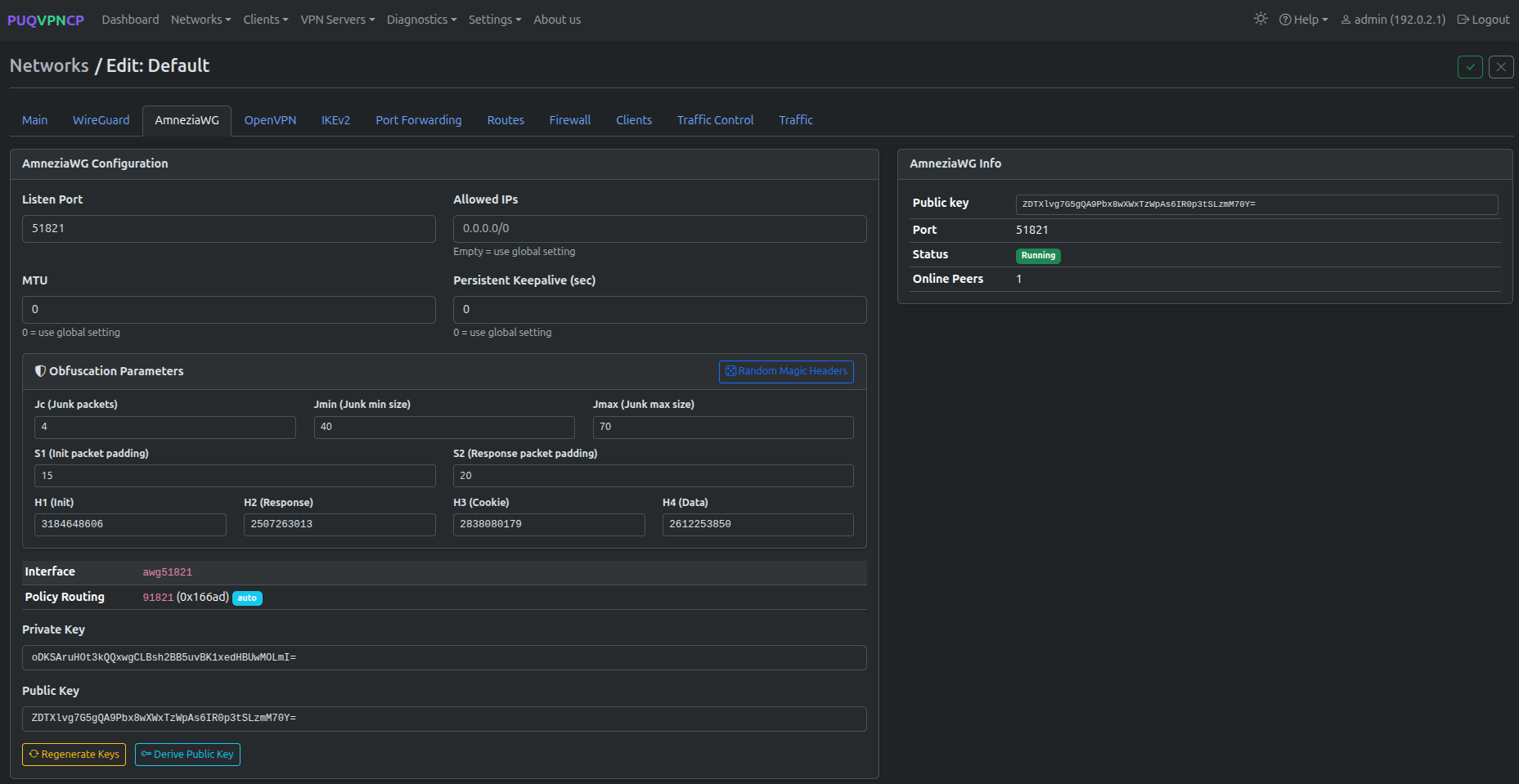Click the S2 response packet padding field
The width and height of the screenshot is (1519, 784).
click(654, 476)
